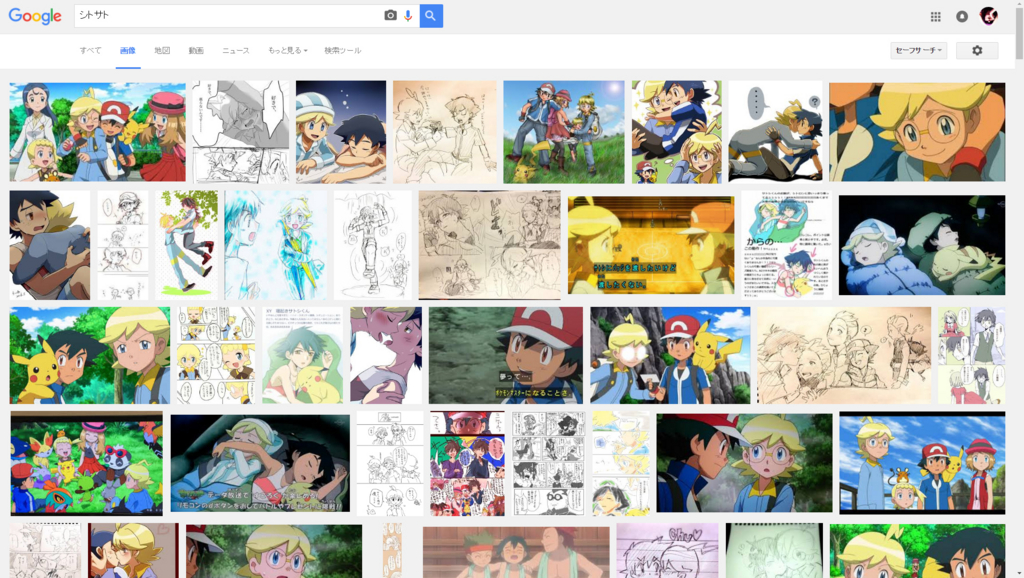
Task: Open the glowing glasses boy with Pikachu thumbnail
Action: coord(670,355)
